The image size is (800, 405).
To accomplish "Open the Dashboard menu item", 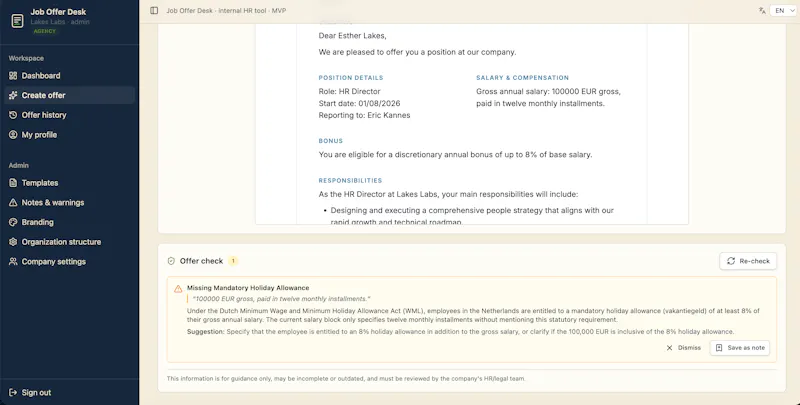I will [69, 75].
